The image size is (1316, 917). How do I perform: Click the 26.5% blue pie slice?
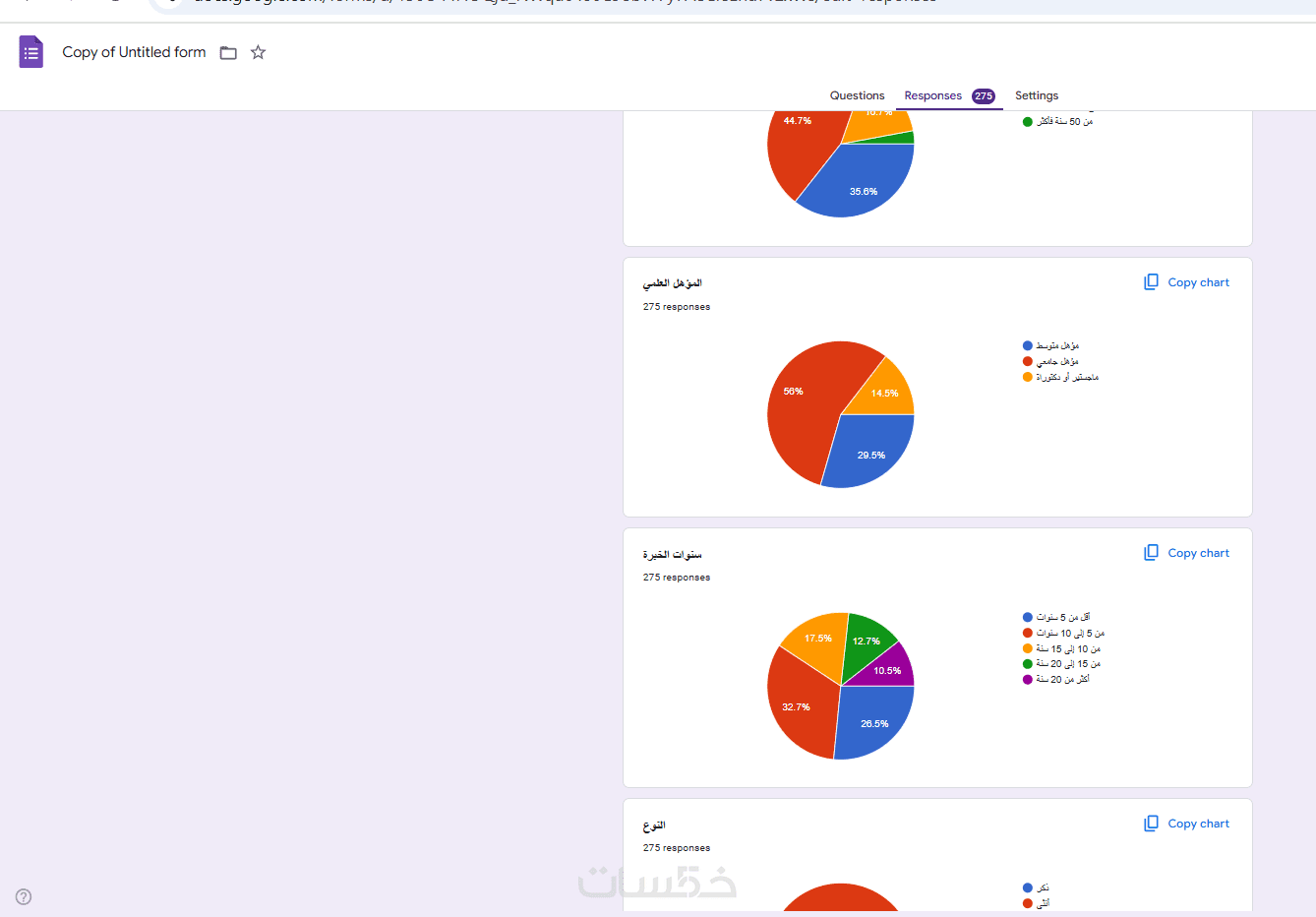click(x=873, y=721)
